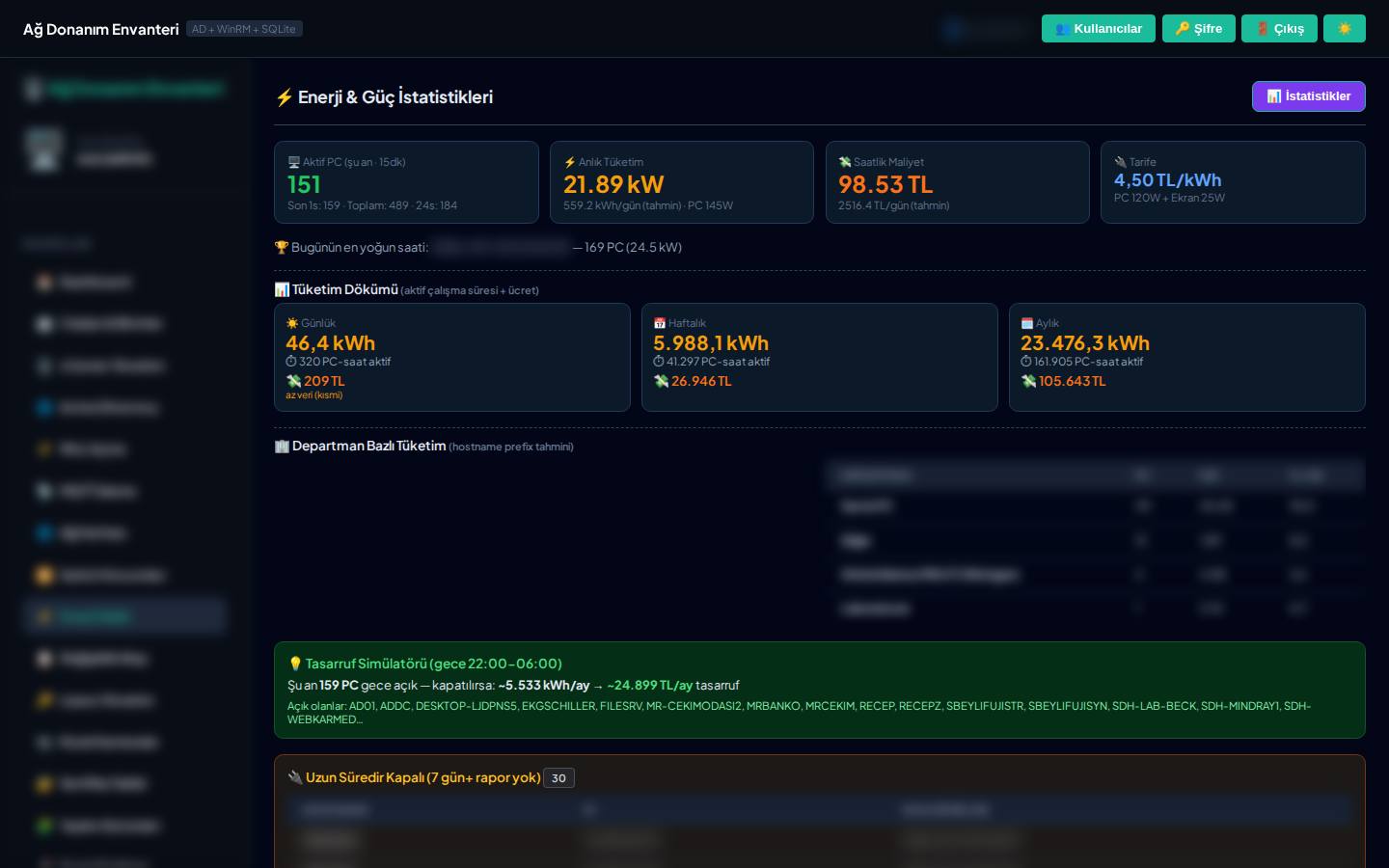The height and width of the screenshot is (868, 1389).
Task: Click the trophy icon near Bugünün en yoğun saati
Action: click(x=282, y=247)
